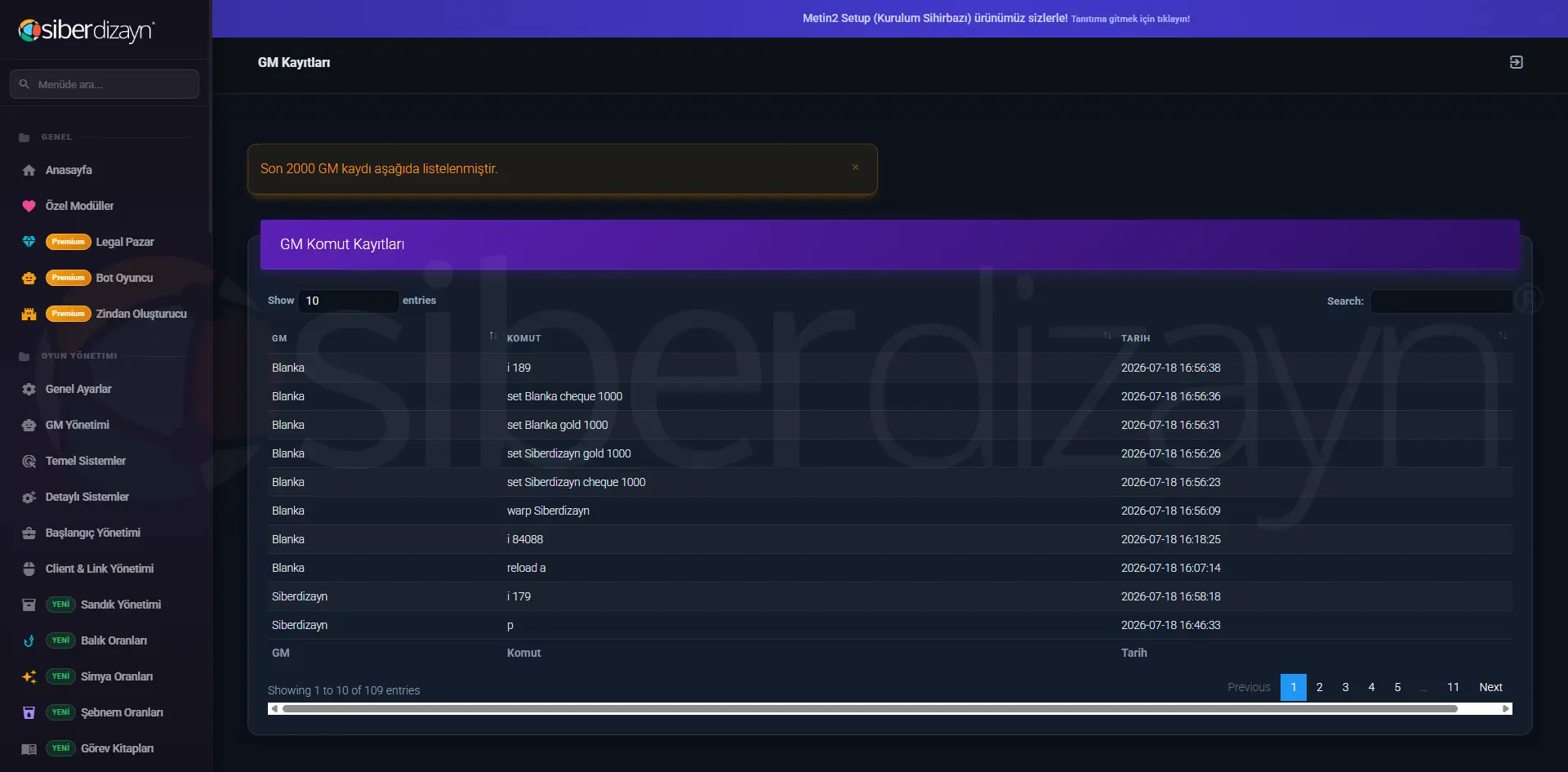The image size is (1568, 772).
Task: Click the Başlangıç Yönetimi briefcase icon
Action: pyautogui.click(x=29, y=533)
